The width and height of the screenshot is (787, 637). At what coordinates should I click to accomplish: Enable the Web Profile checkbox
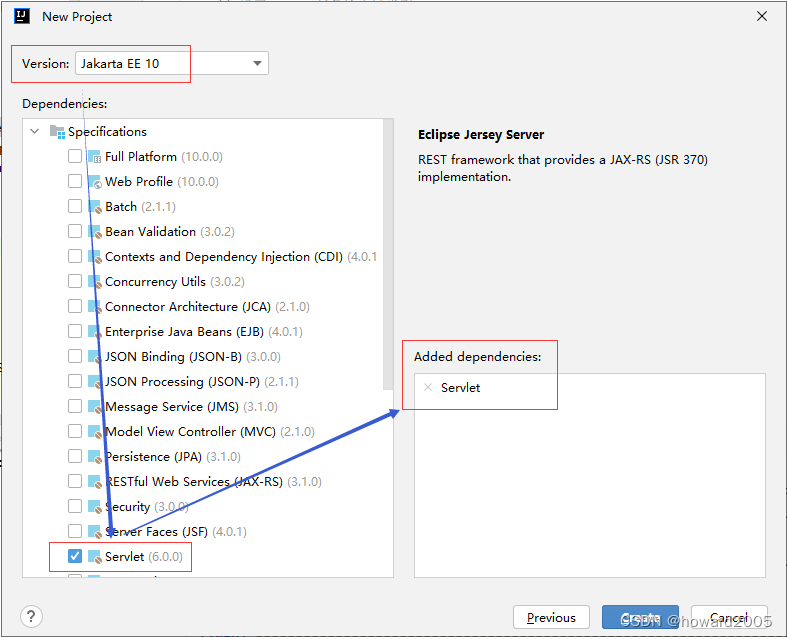[x=75, y=181]
